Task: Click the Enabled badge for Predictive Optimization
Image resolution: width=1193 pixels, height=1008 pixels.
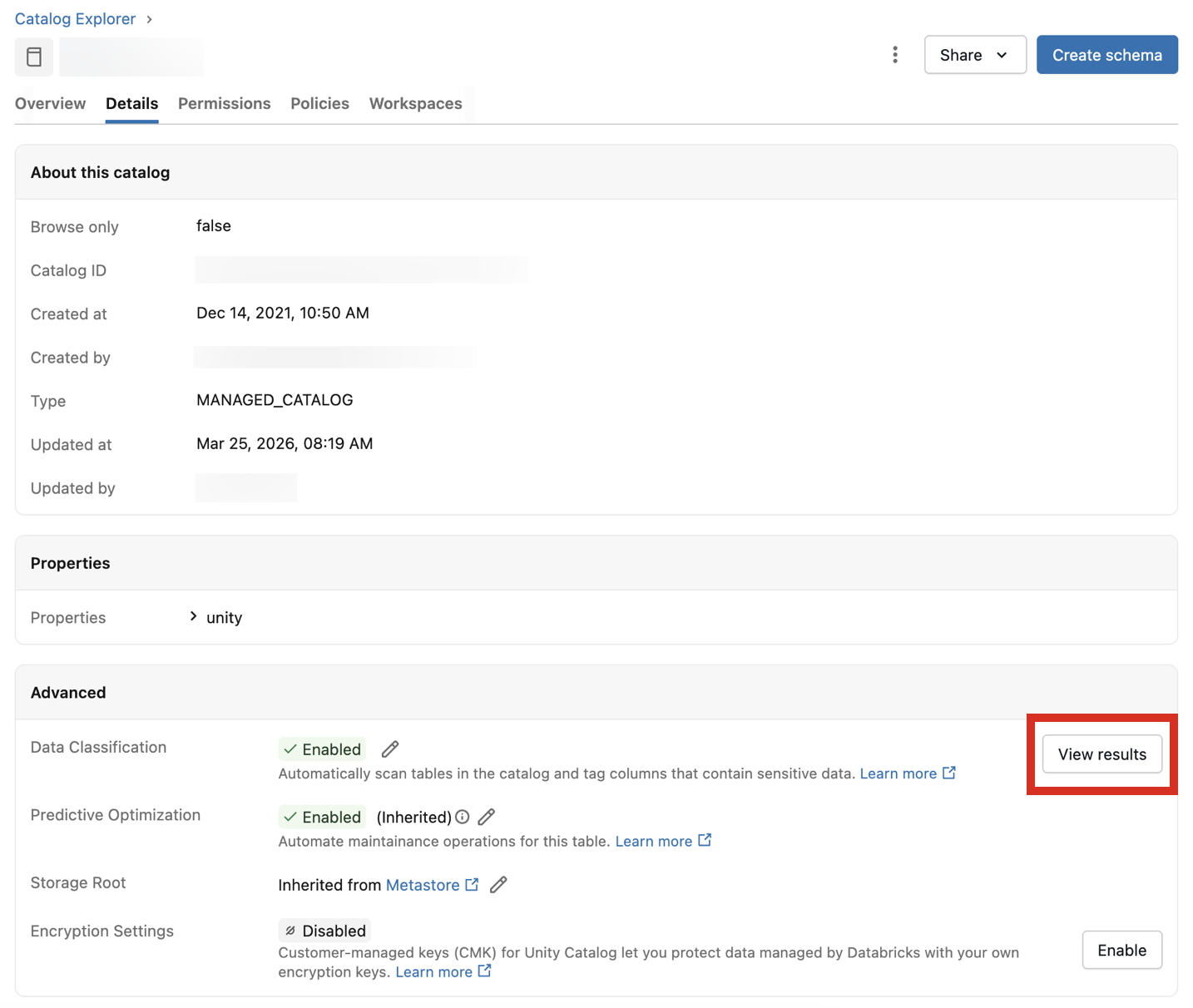Action: pyautogui.click(x=321, y=817)
